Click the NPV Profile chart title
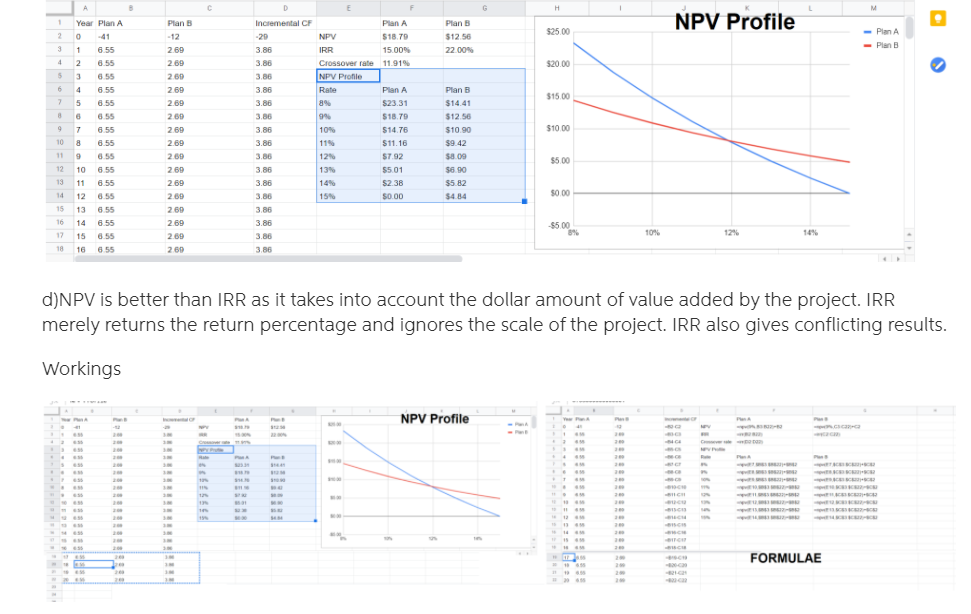The width and height of the screenshot is (971, 614). click(x=734, y=21)
